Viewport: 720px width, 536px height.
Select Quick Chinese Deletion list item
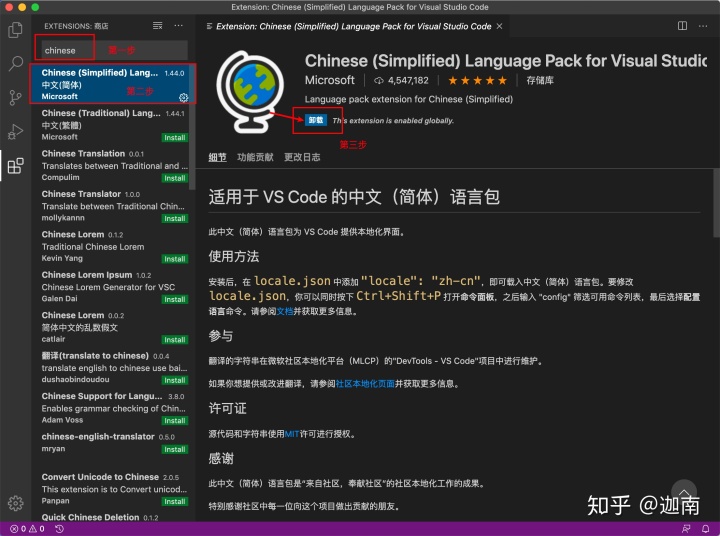tap(113, 517)
